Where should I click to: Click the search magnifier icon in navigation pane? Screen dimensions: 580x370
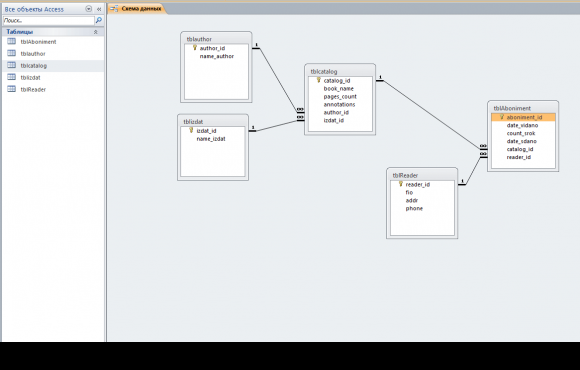coord(99,20)
